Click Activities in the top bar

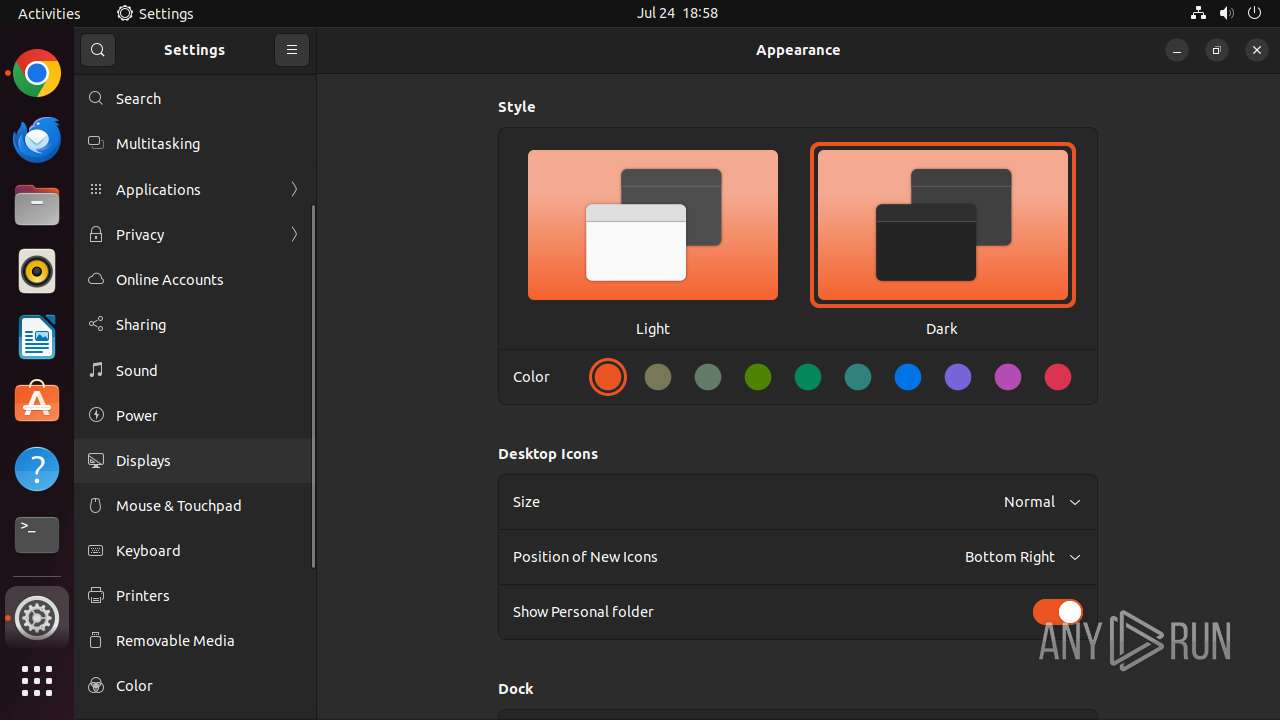[x=49, y=13]
